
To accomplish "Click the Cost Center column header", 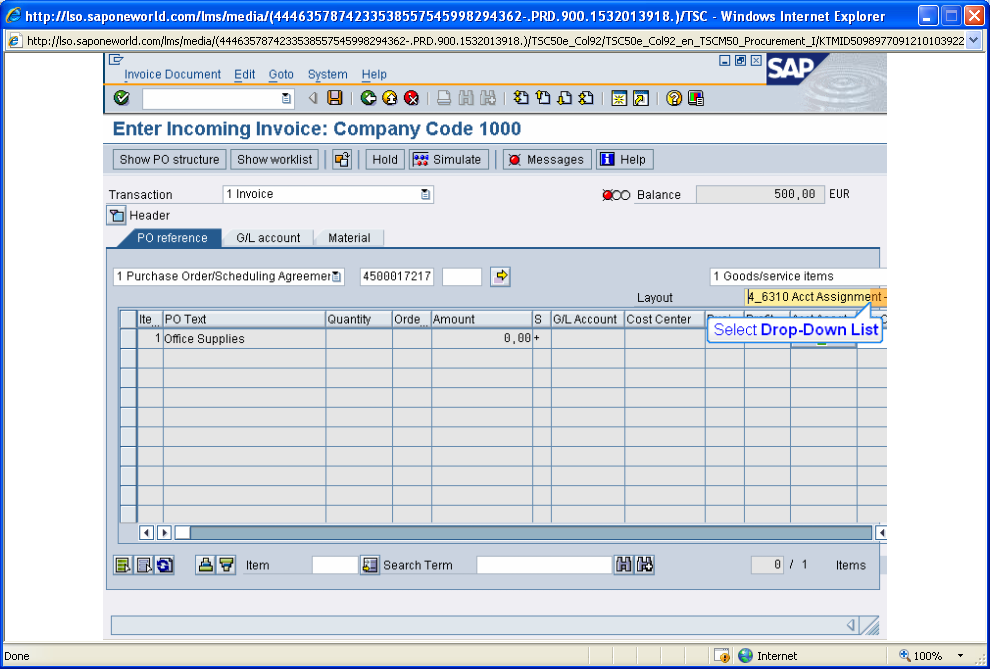I will coord(665,319).
